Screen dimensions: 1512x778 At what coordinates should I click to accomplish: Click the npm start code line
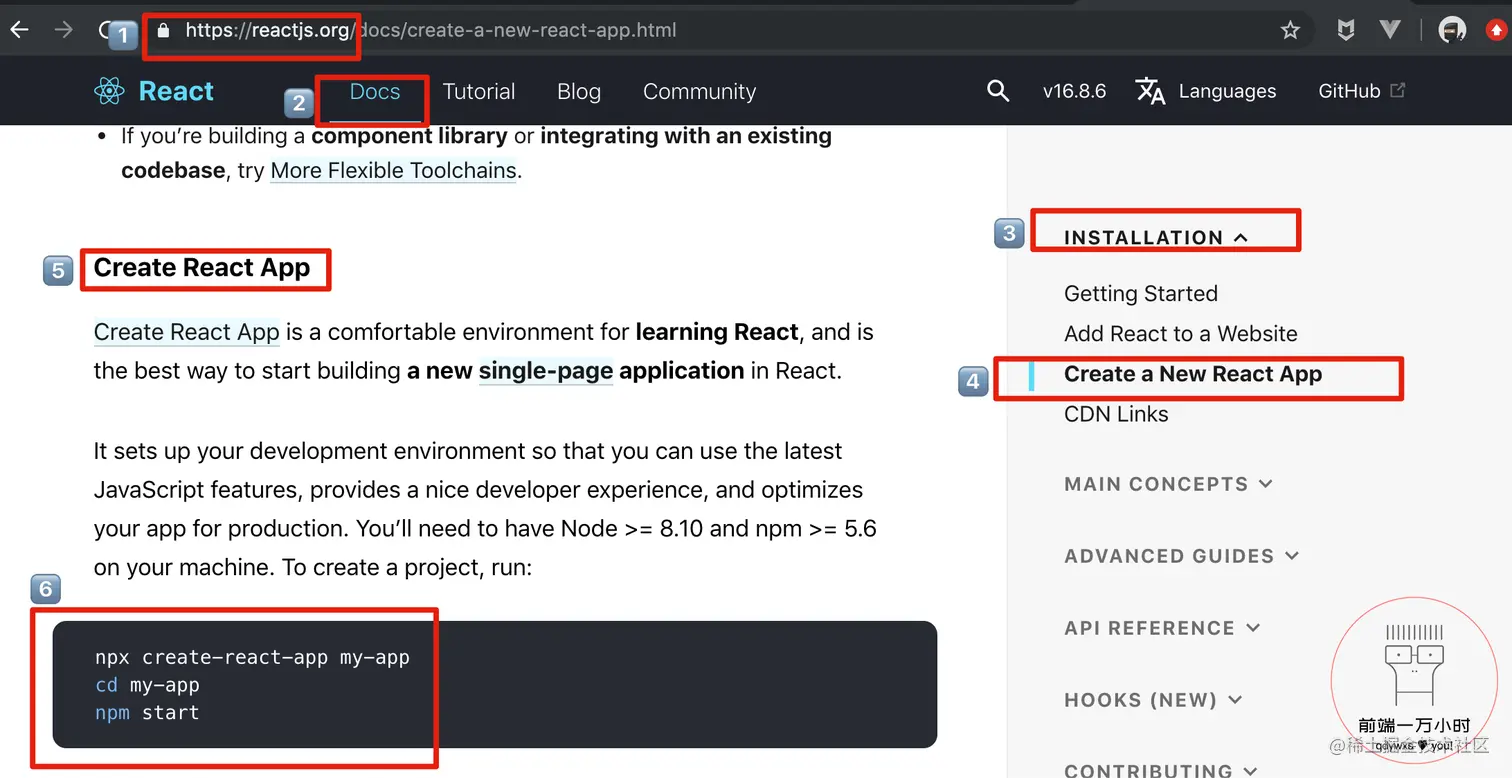coord(147,712)
